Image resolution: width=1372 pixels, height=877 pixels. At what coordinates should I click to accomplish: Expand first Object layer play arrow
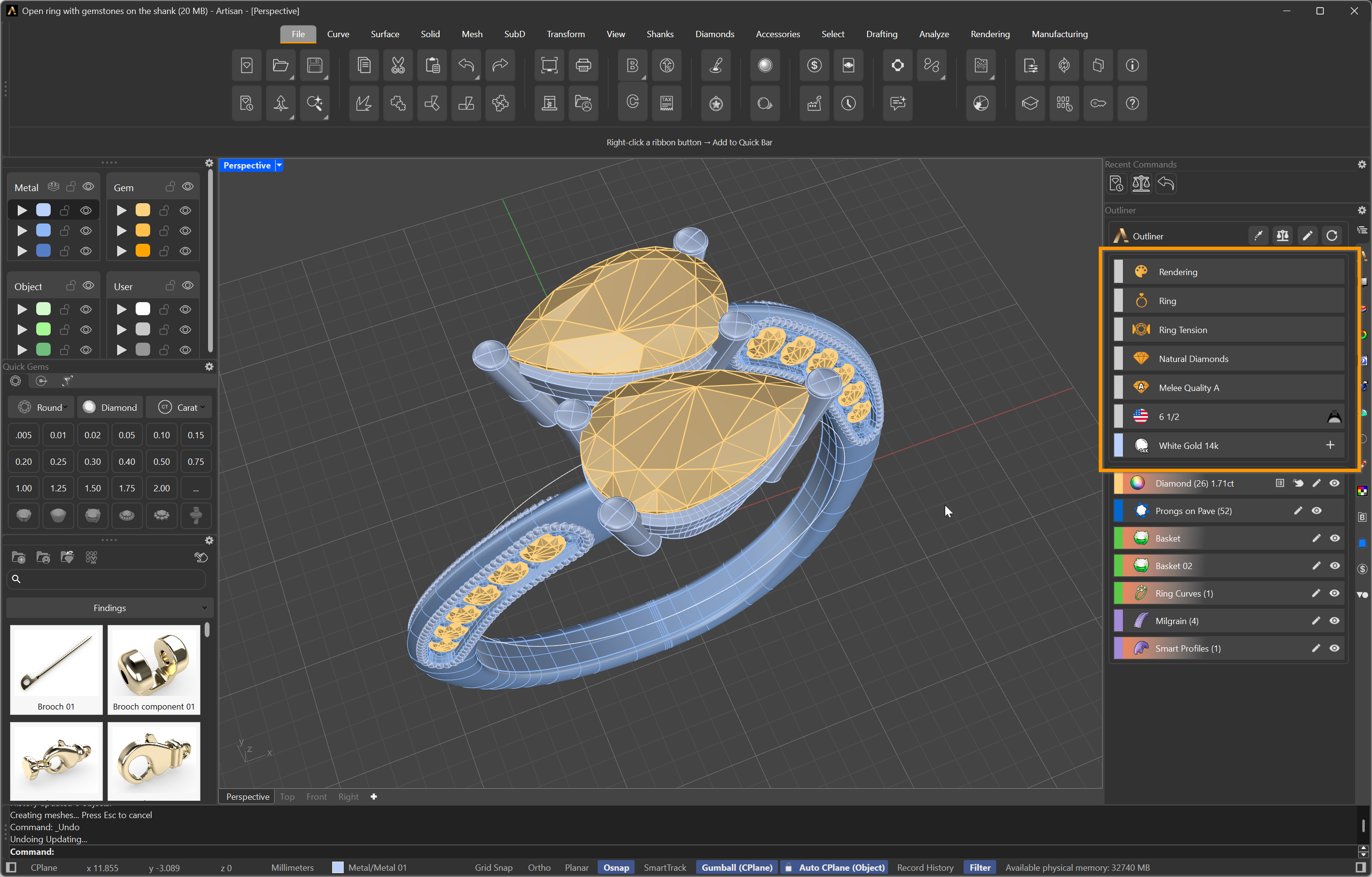pos(22,309)
